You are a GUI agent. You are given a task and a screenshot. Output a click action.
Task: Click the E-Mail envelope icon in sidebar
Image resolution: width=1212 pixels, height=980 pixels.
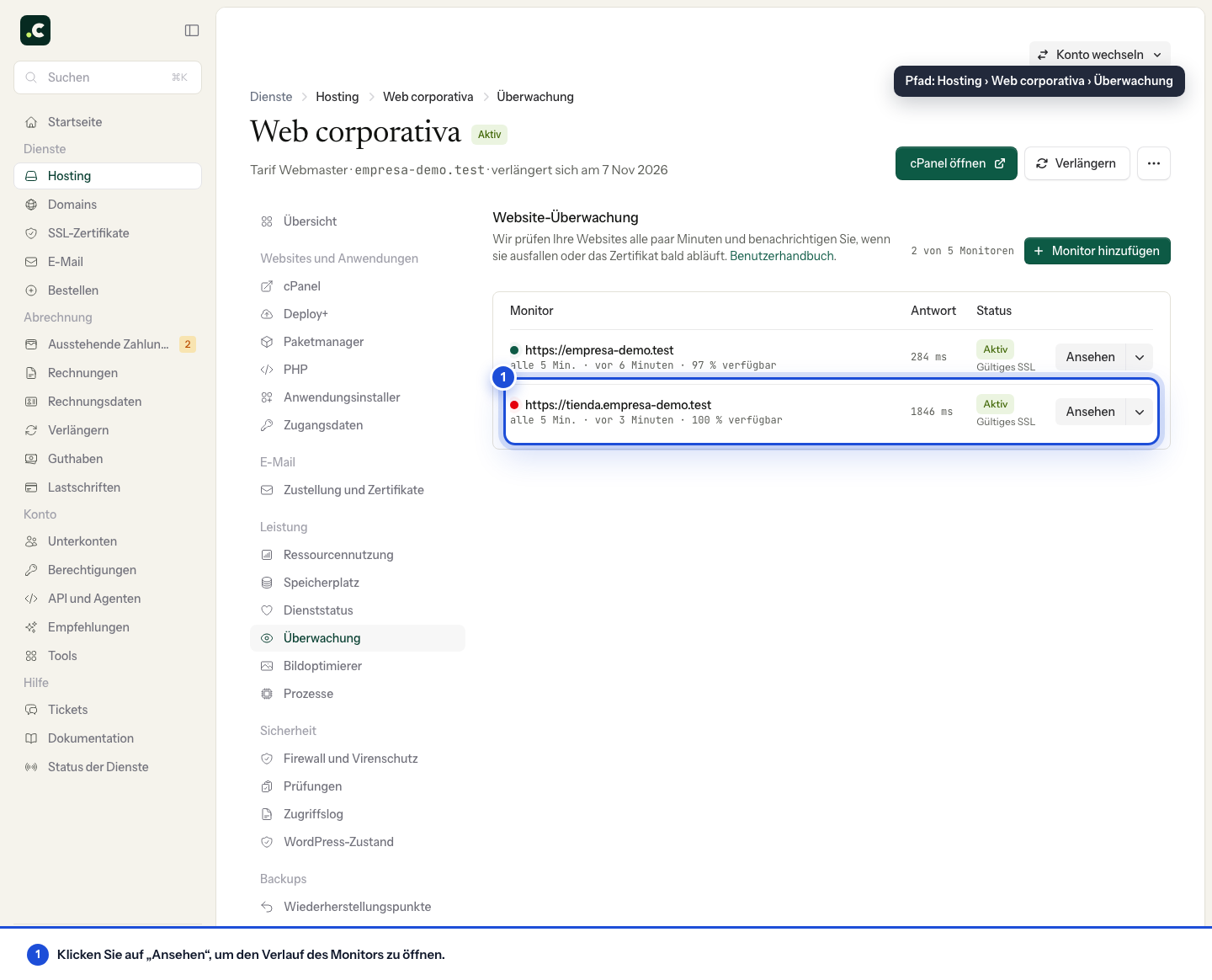pyautogui.click(x=31, y=262)
